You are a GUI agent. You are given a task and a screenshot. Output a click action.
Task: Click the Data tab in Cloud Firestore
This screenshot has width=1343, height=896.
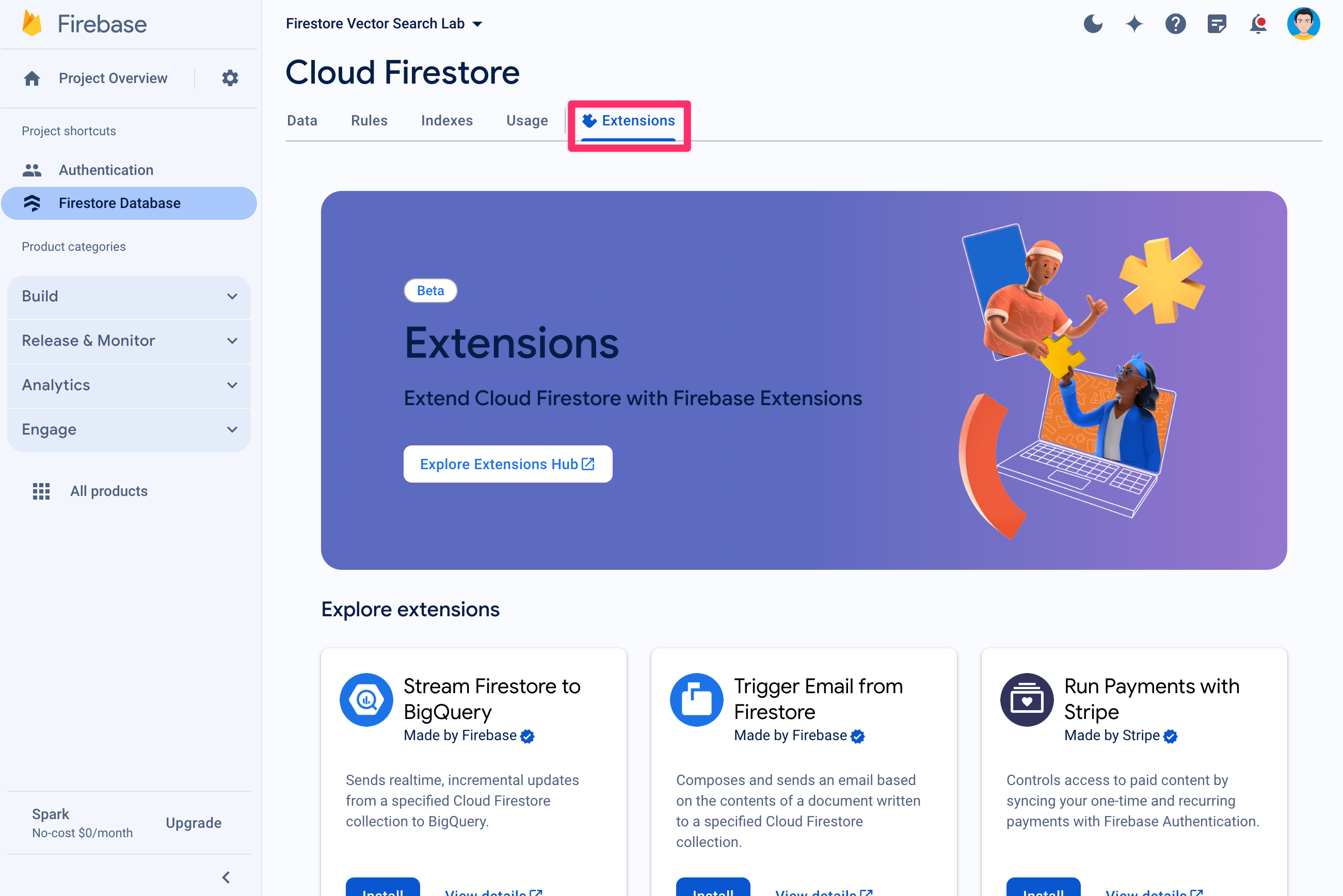pyautogui.click(x=302, y=120)
